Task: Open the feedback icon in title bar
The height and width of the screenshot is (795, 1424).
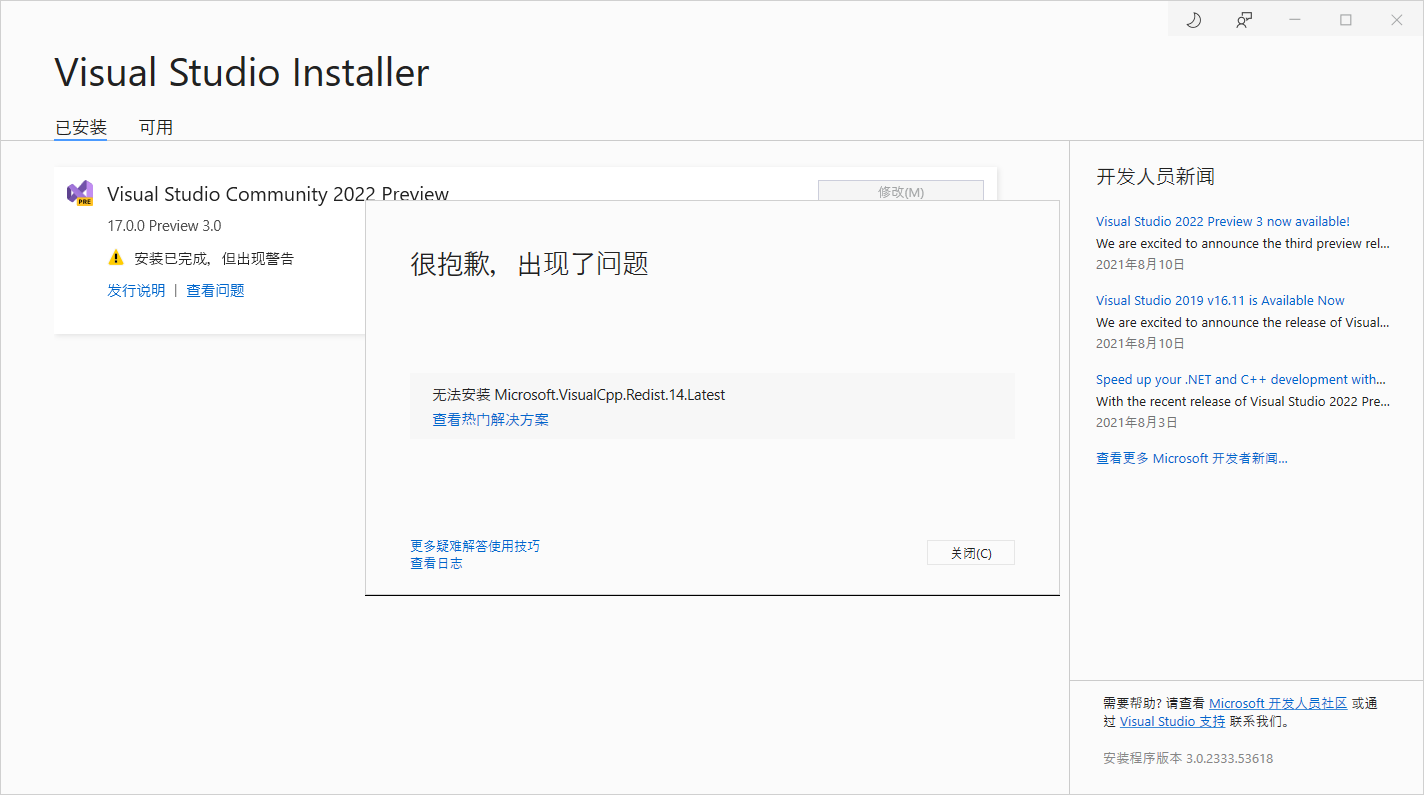Action: coord(1244,20)
